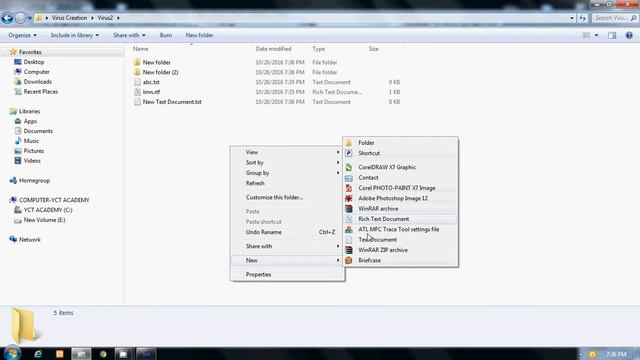Open New Volume (E:) drive
The image size is (640, 360).
pos(44,220)
